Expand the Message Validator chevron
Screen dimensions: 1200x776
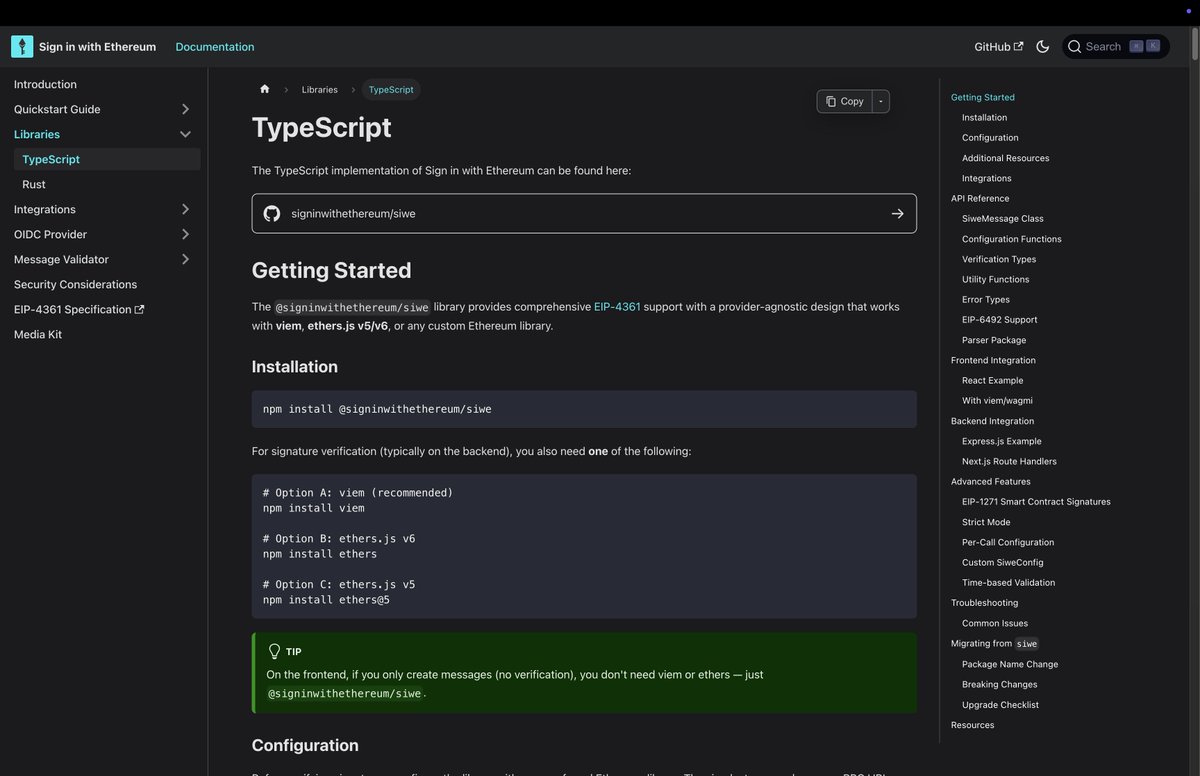(185, 259)
